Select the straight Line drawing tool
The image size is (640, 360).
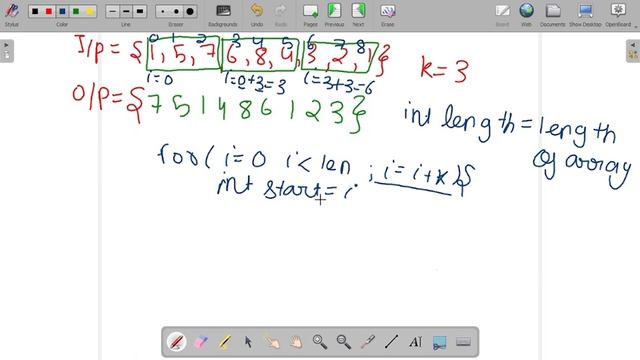coord(392,342)
